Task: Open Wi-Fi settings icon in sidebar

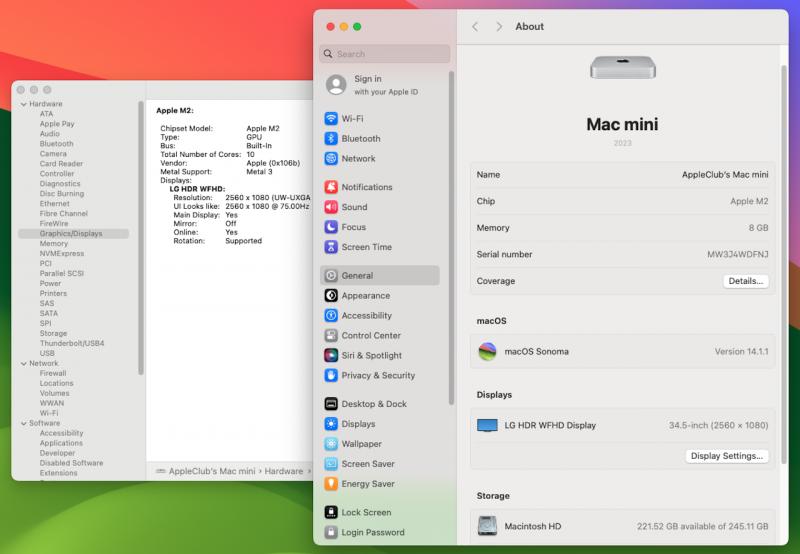Action: pyautogui.click(x=331, y=118)
